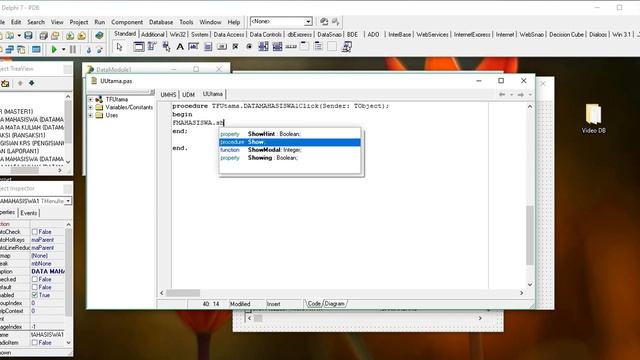Open the Project menu
The image size is (640, 360).
click(x=79, y=22)
